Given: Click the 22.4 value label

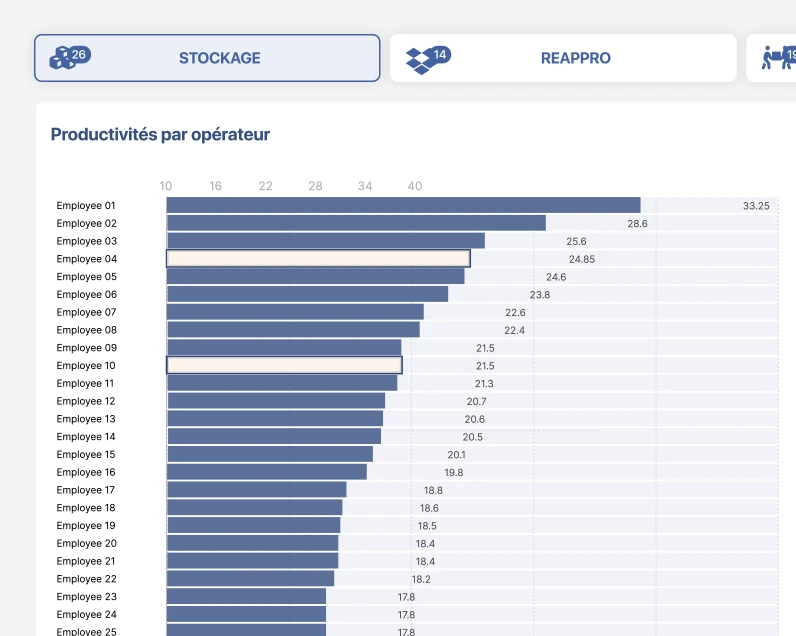Looking at the screenshot, I should click(514, 330).
